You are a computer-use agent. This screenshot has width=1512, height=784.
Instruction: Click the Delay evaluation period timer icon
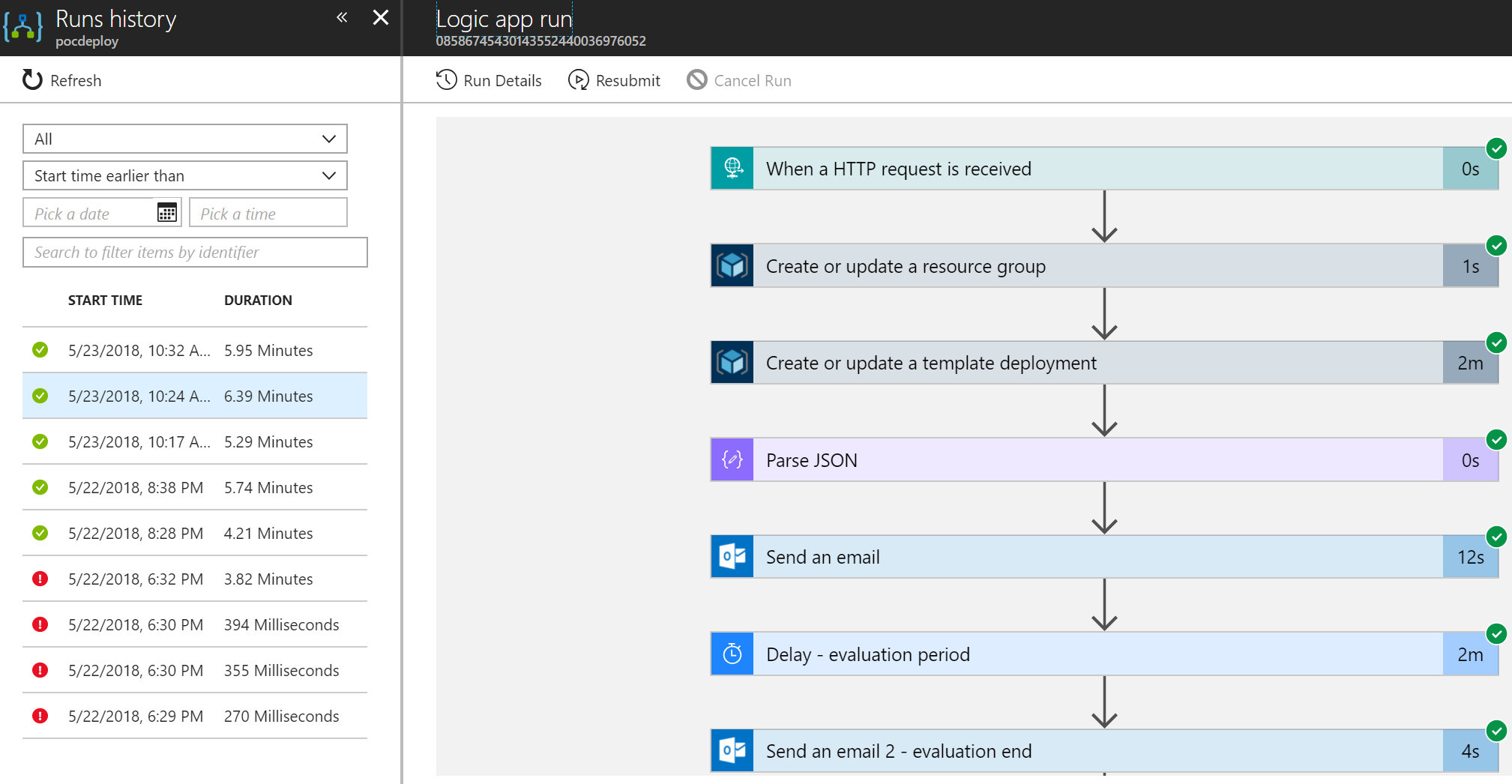[x=732, y=654]
